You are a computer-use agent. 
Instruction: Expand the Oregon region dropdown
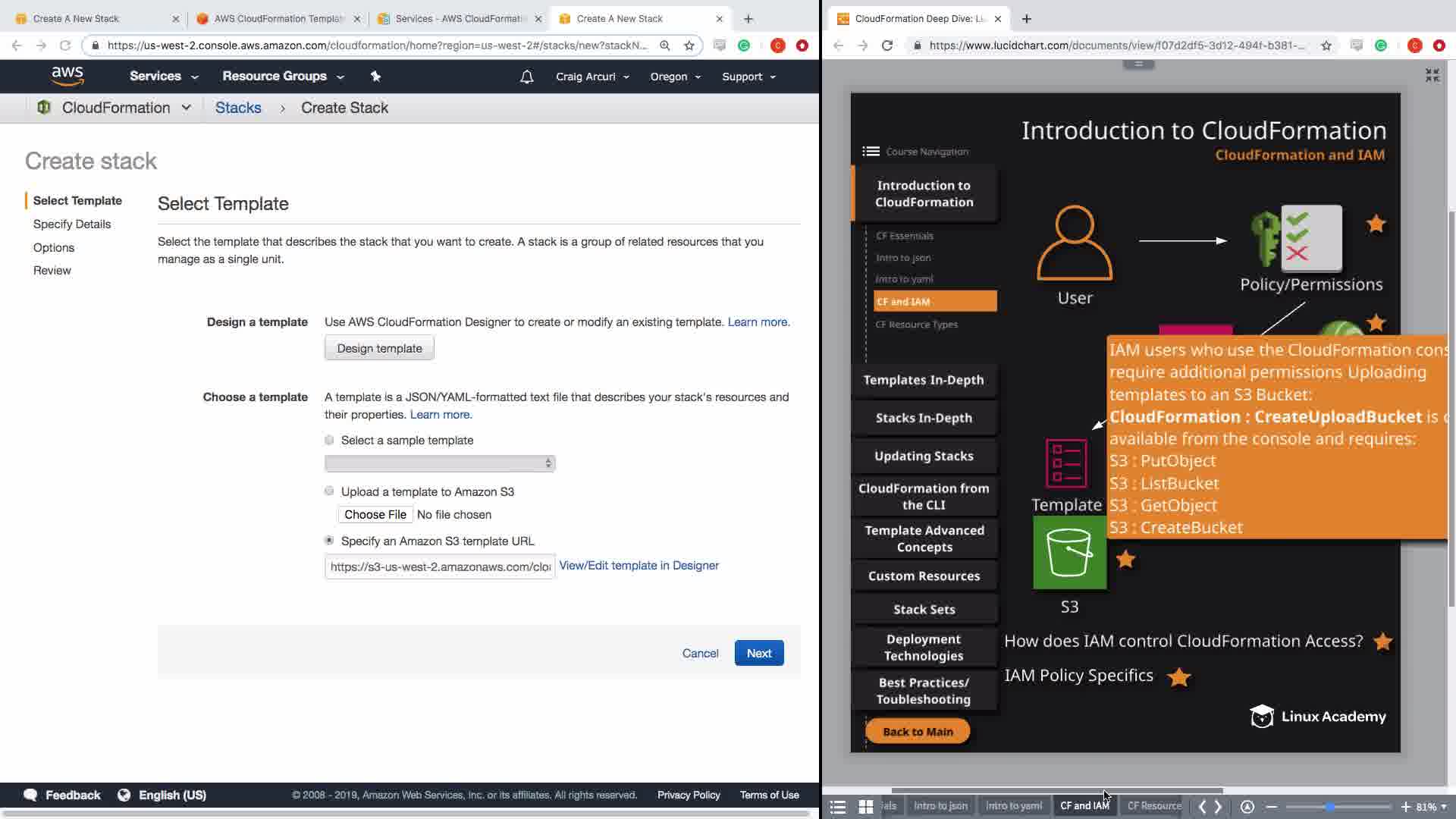(x=675, y=77)
